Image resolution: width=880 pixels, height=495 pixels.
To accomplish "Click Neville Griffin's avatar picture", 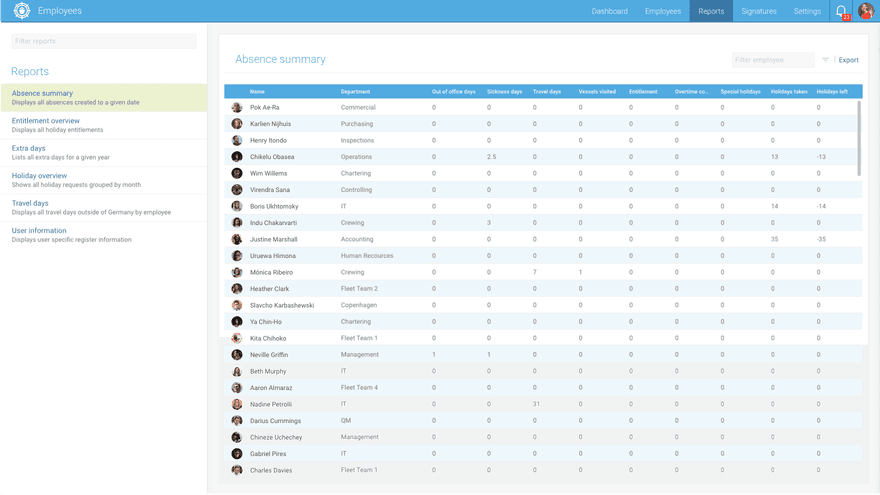I will [237, 355].
